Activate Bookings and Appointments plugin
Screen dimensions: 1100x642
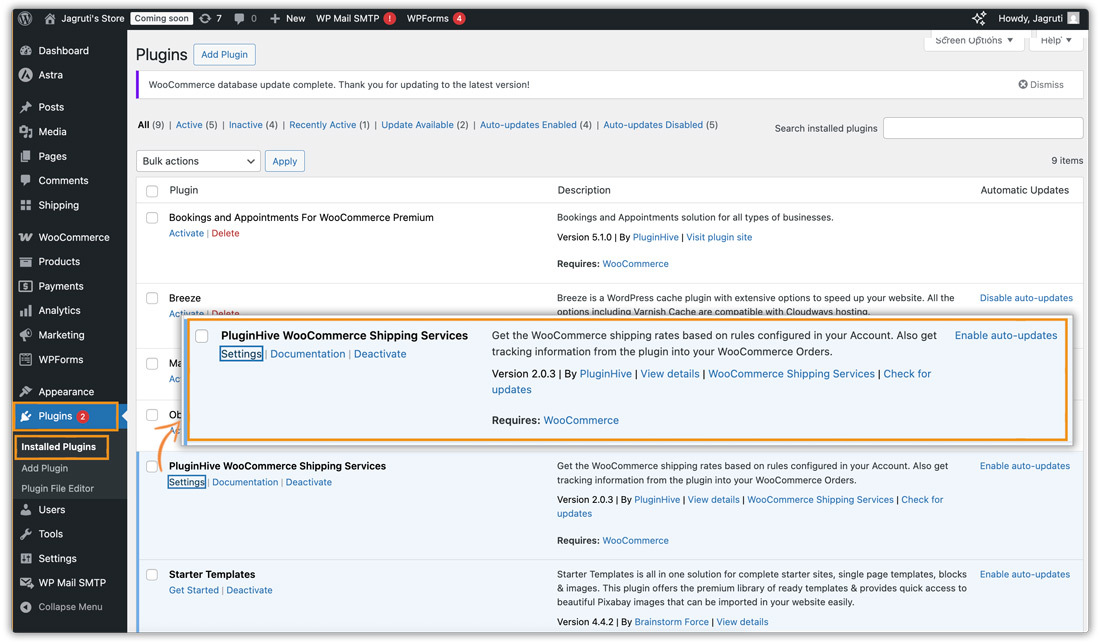pyautogui.click(x=186, y=234)
